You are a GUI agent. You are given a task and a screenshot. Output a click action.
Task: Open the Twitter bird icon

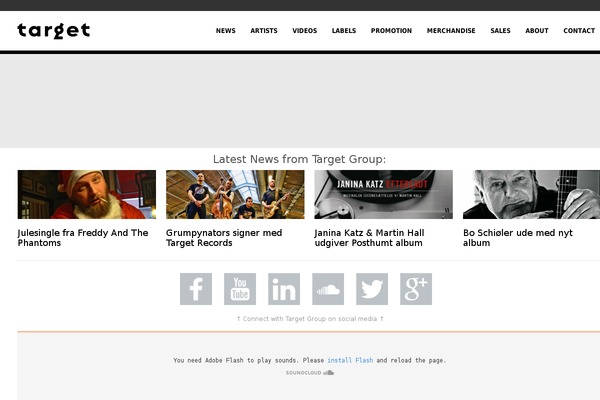[372, 289]
